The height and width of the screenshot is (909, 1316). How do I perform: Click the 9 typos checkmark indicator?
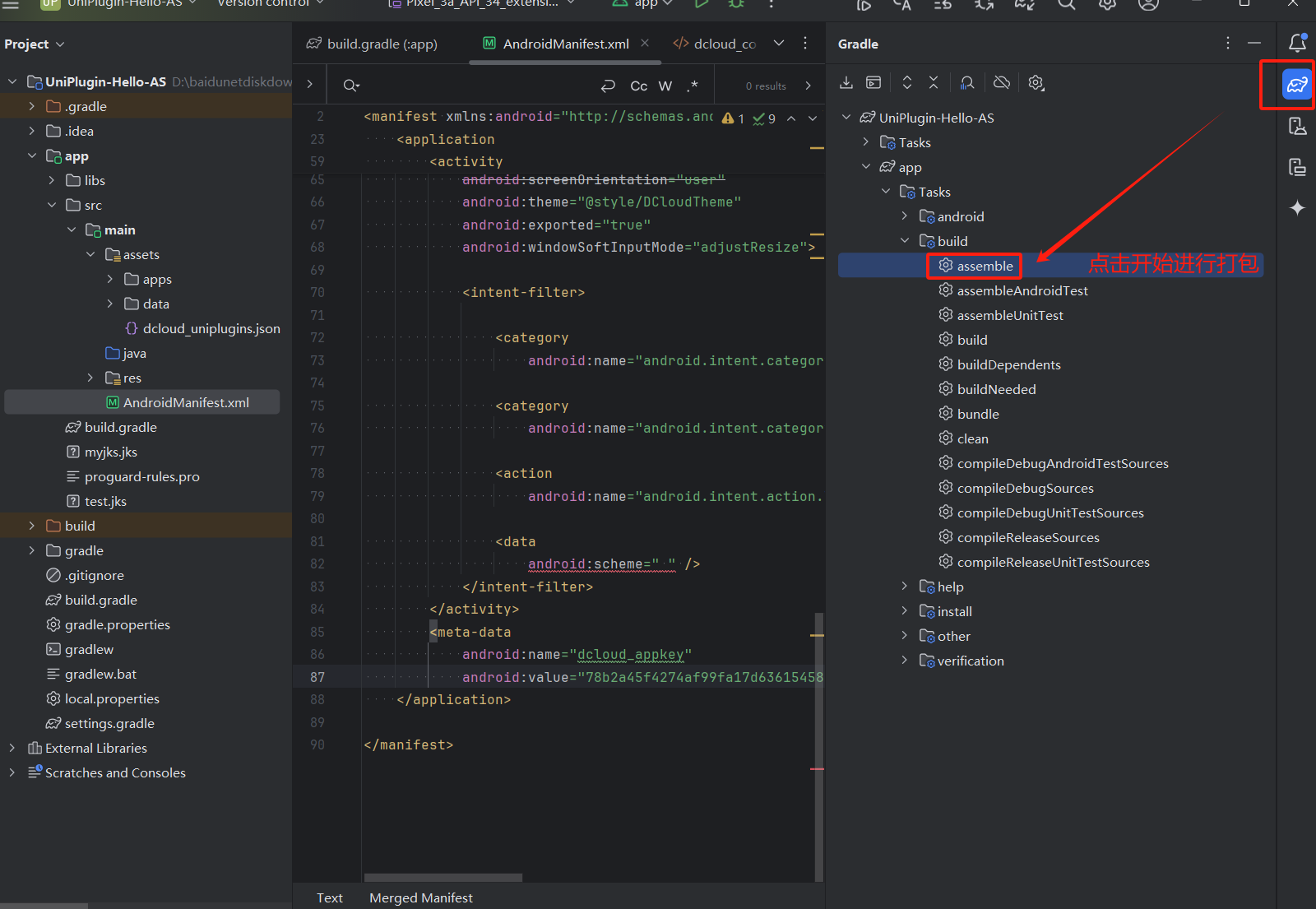[x=764, y=118]
